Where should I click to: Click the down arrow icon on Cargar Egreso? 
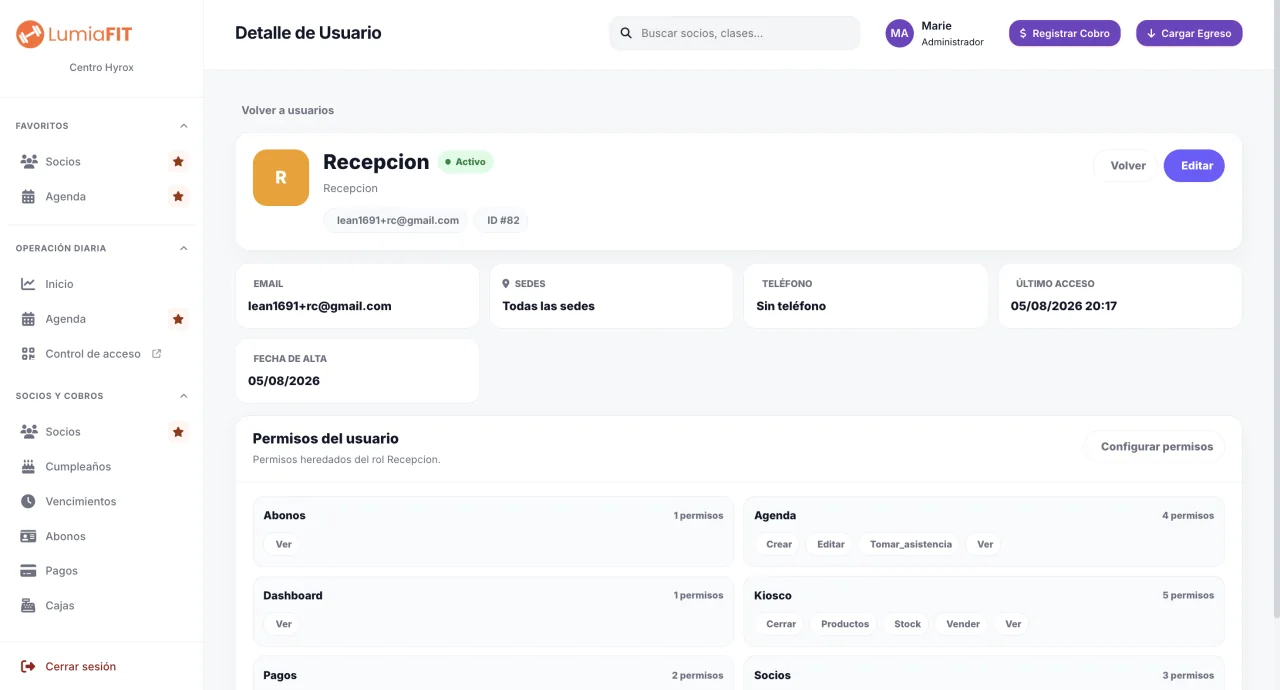tap(1151, 33)
